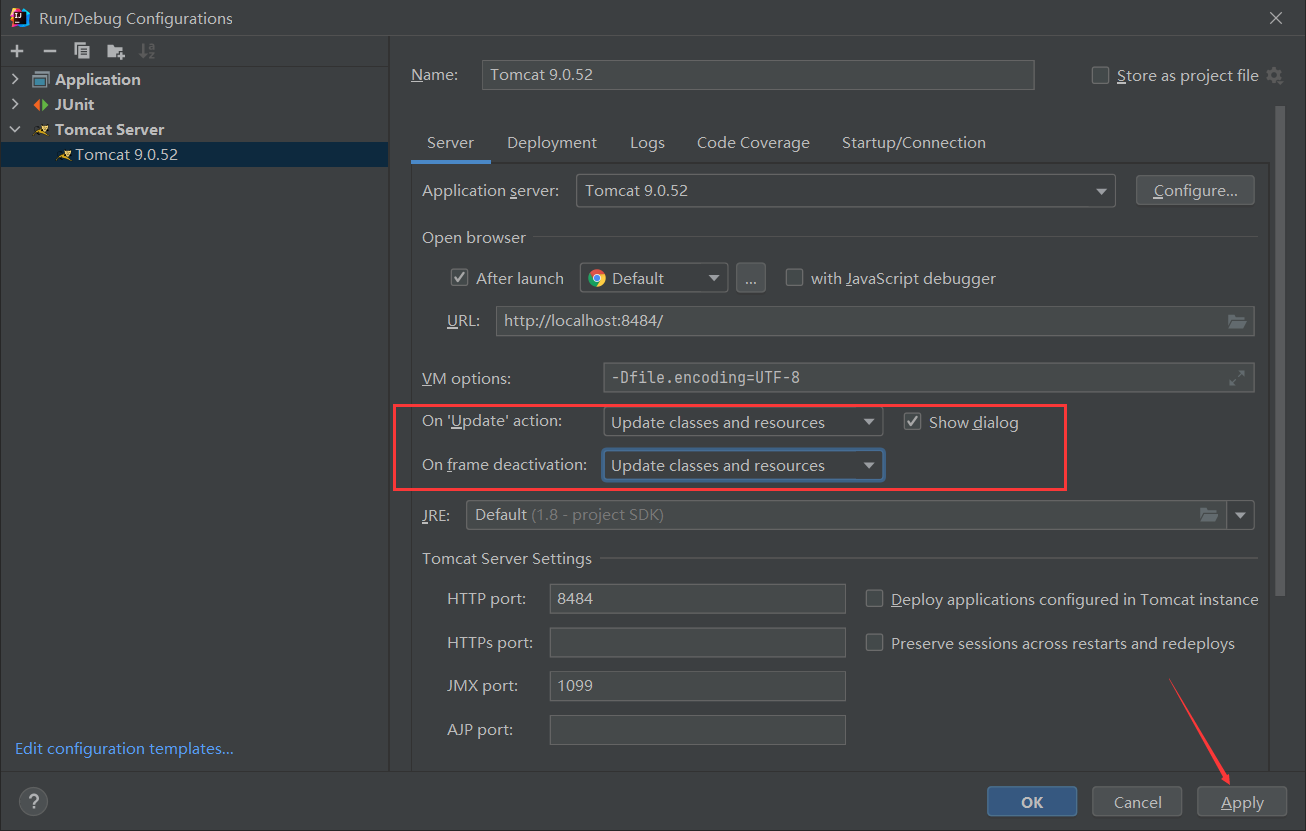Click folder icon in JRE field
The height and width of the screenshot is (831, 1306).
click(1209, 515)
